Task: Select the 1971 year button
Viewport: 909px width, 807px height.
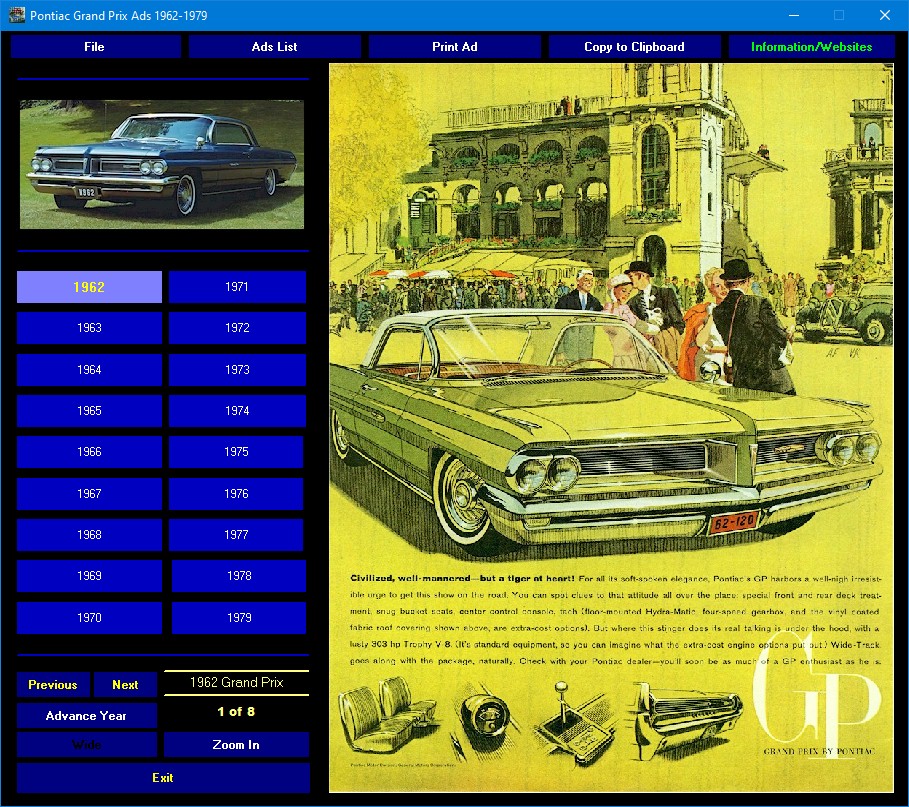Action: tap(237, 287)
